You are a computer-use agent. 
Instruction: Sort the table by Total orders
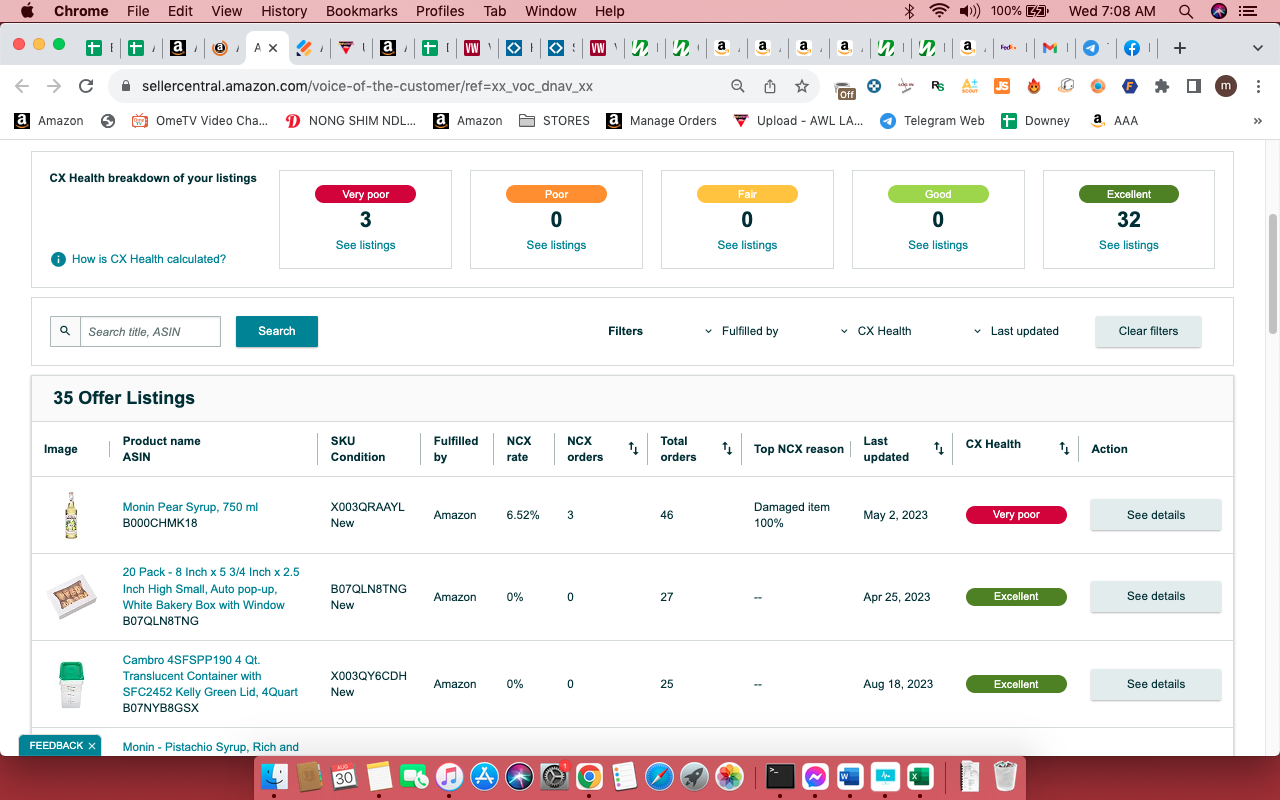click(727, 449)
